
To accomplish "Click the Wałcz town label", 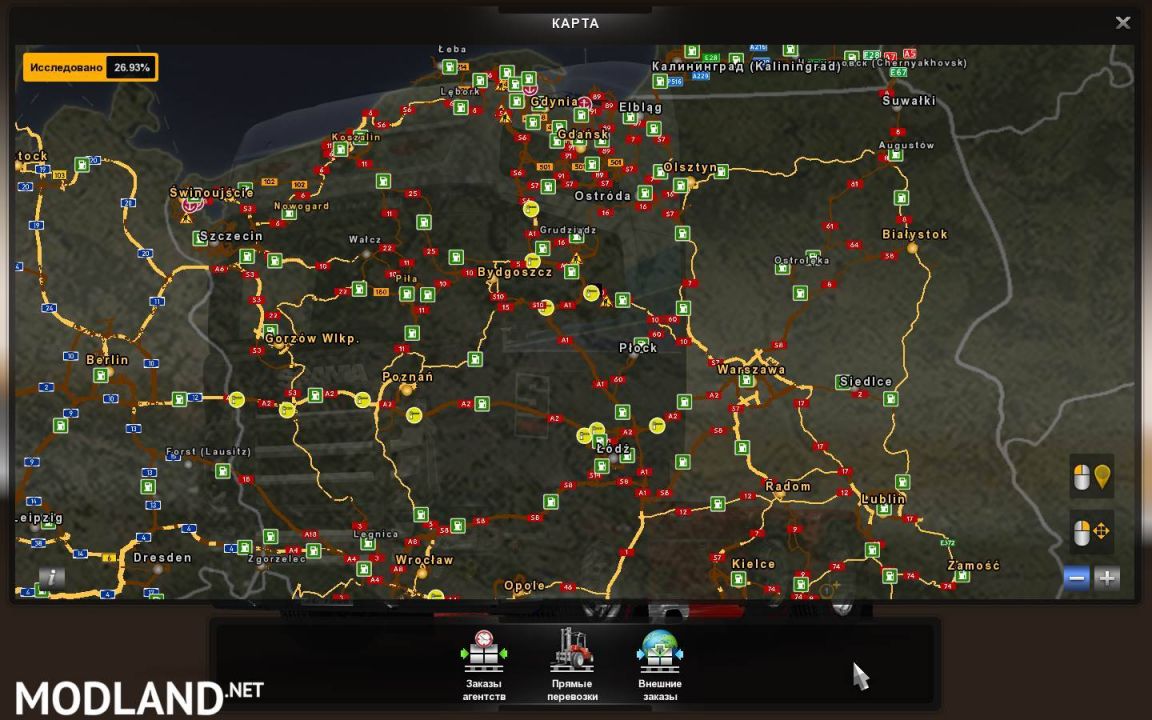I will tap(364, 240).
